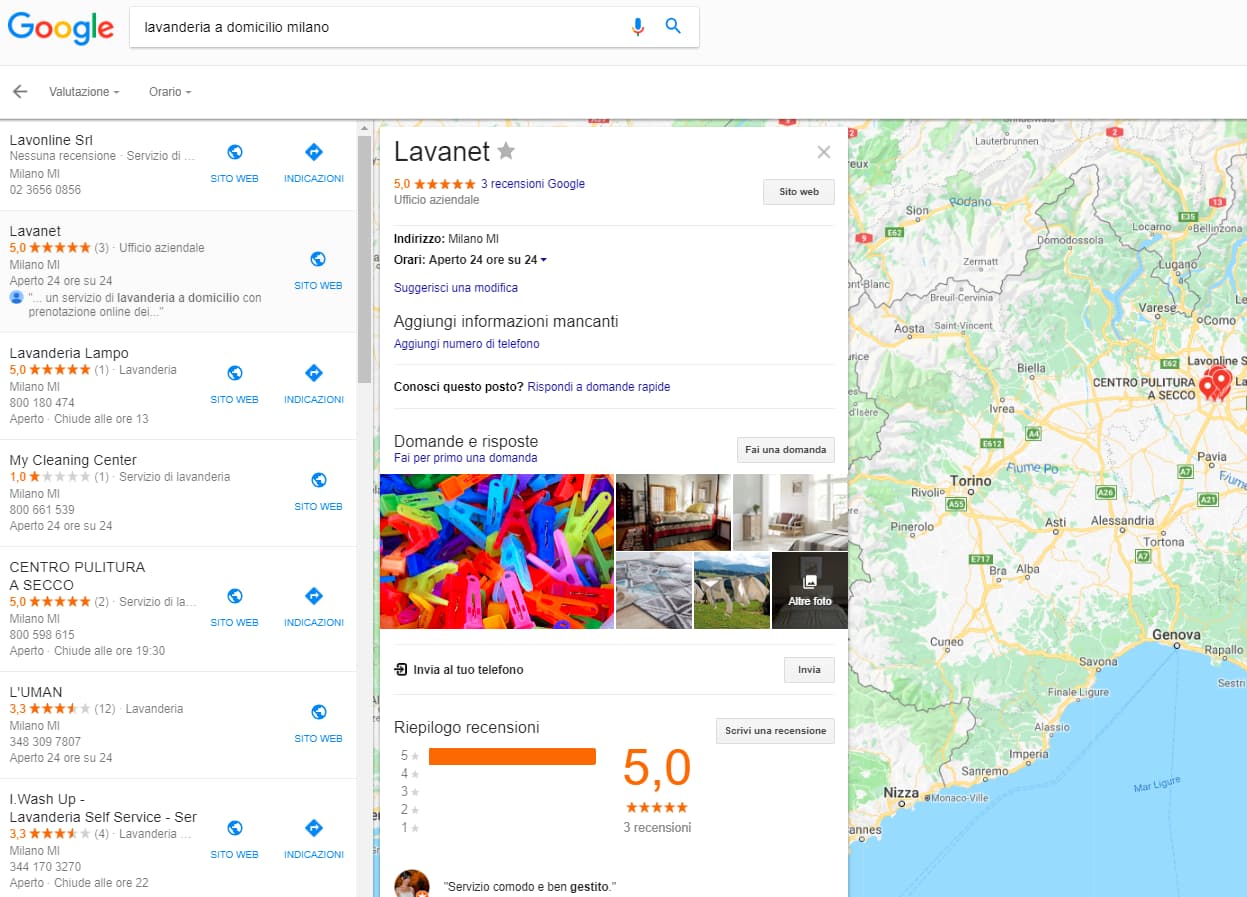The height and width of the screenshot is (897, 1247).
Task: Get directions to CENTRO PULITURA A SECCO
Action: coord(313,596)
